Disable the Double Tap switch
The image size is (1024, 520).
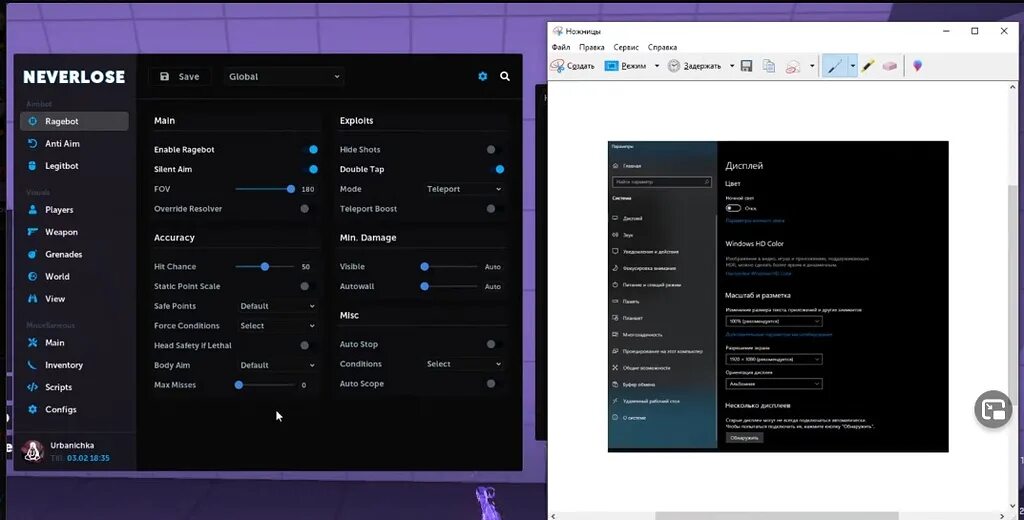point(496,169)
